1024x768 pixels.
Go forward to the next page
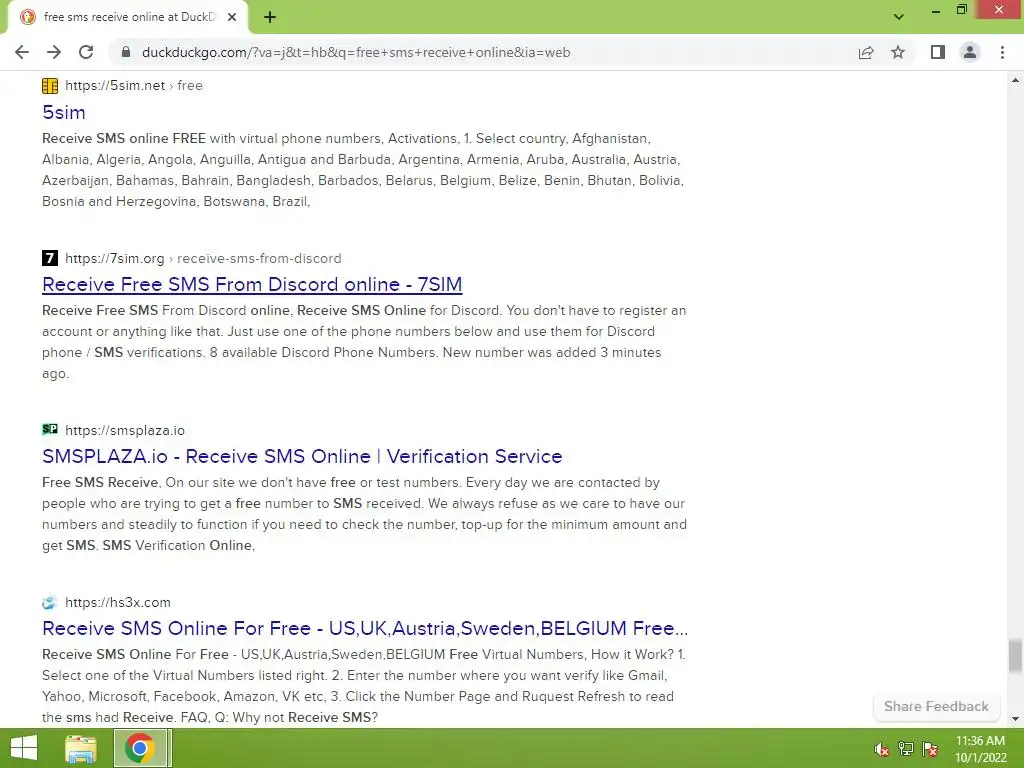[x=54, y=52]
